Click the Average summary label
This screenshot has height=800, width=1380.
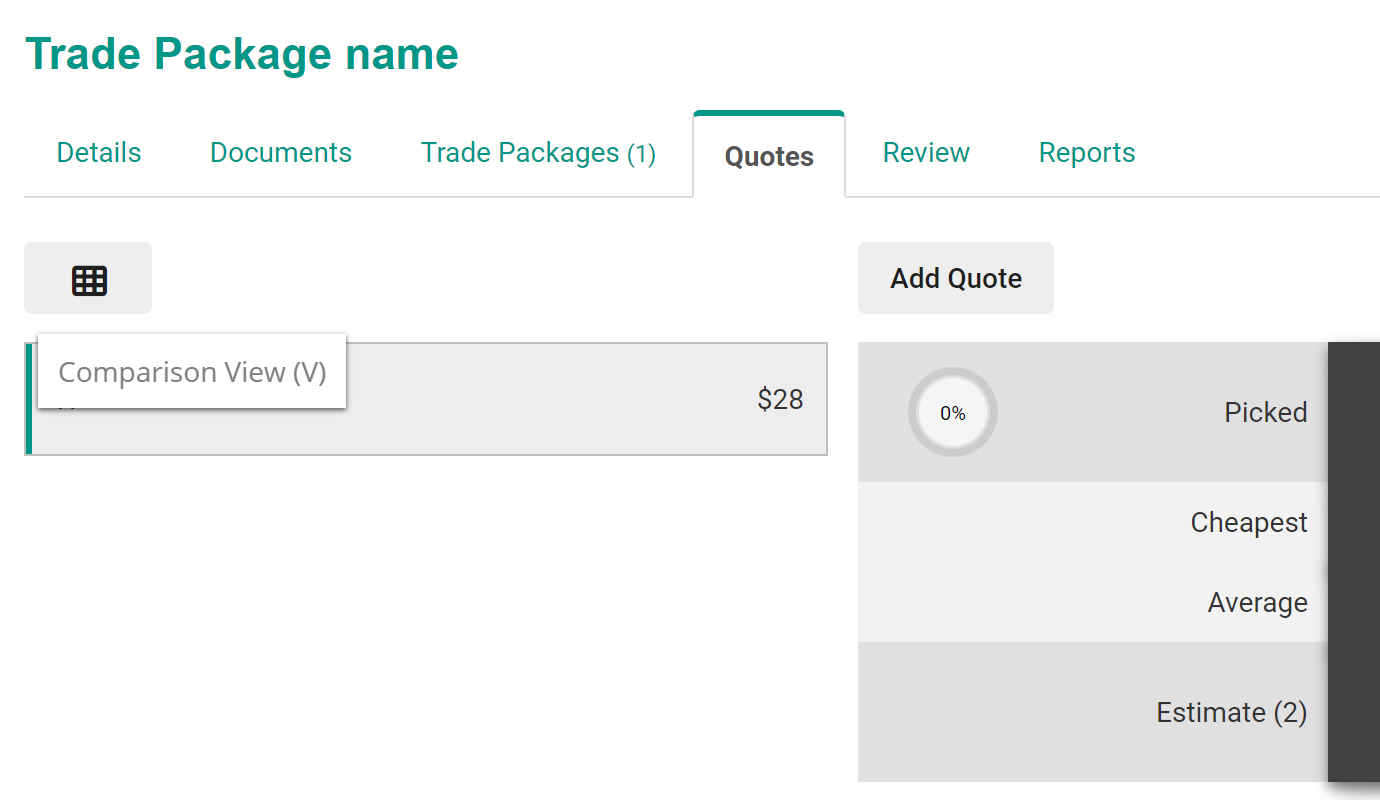pos(1257,603)
